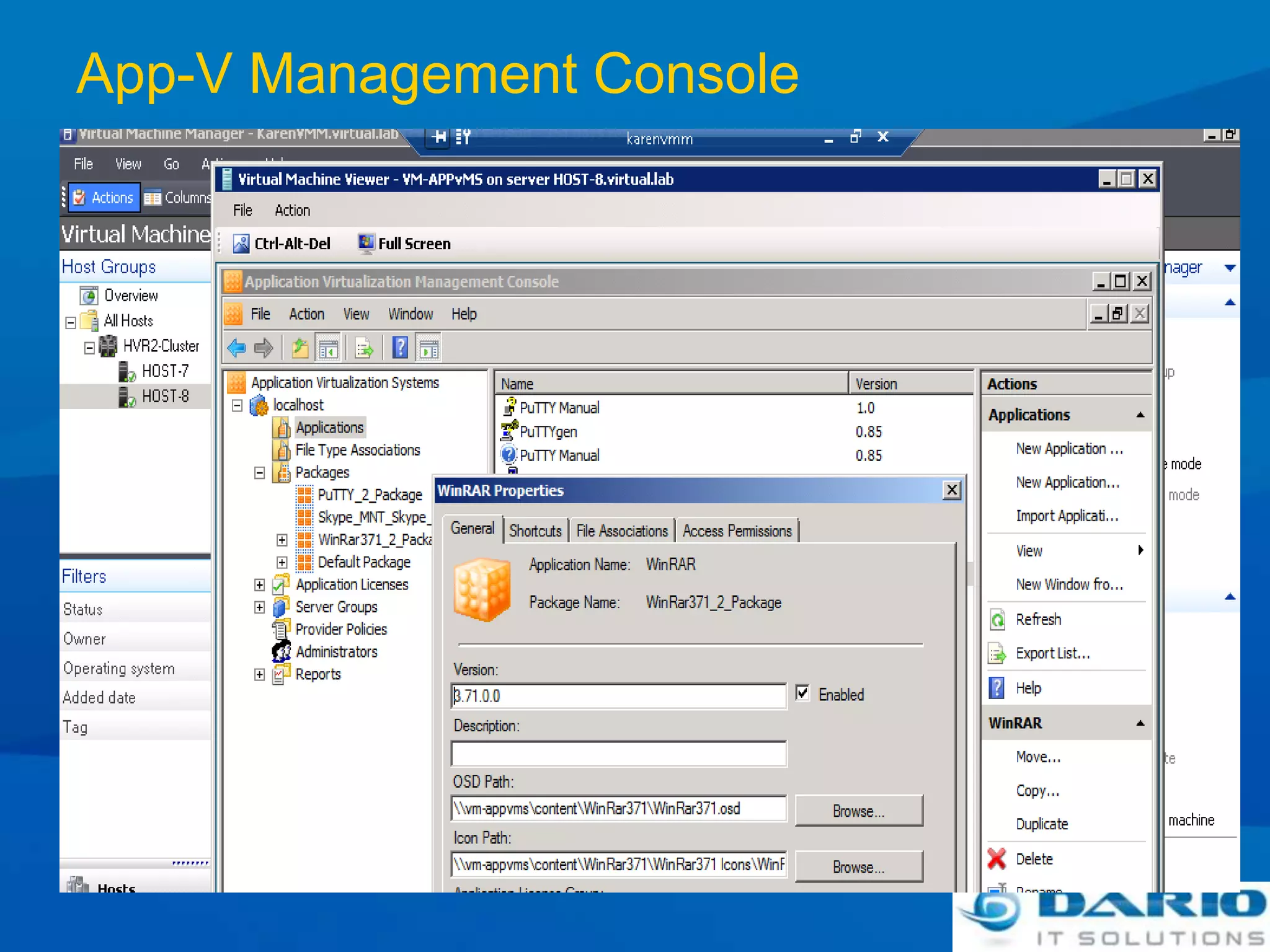
Task: Collapse the localhost tree node
Action: click(237, 406)
